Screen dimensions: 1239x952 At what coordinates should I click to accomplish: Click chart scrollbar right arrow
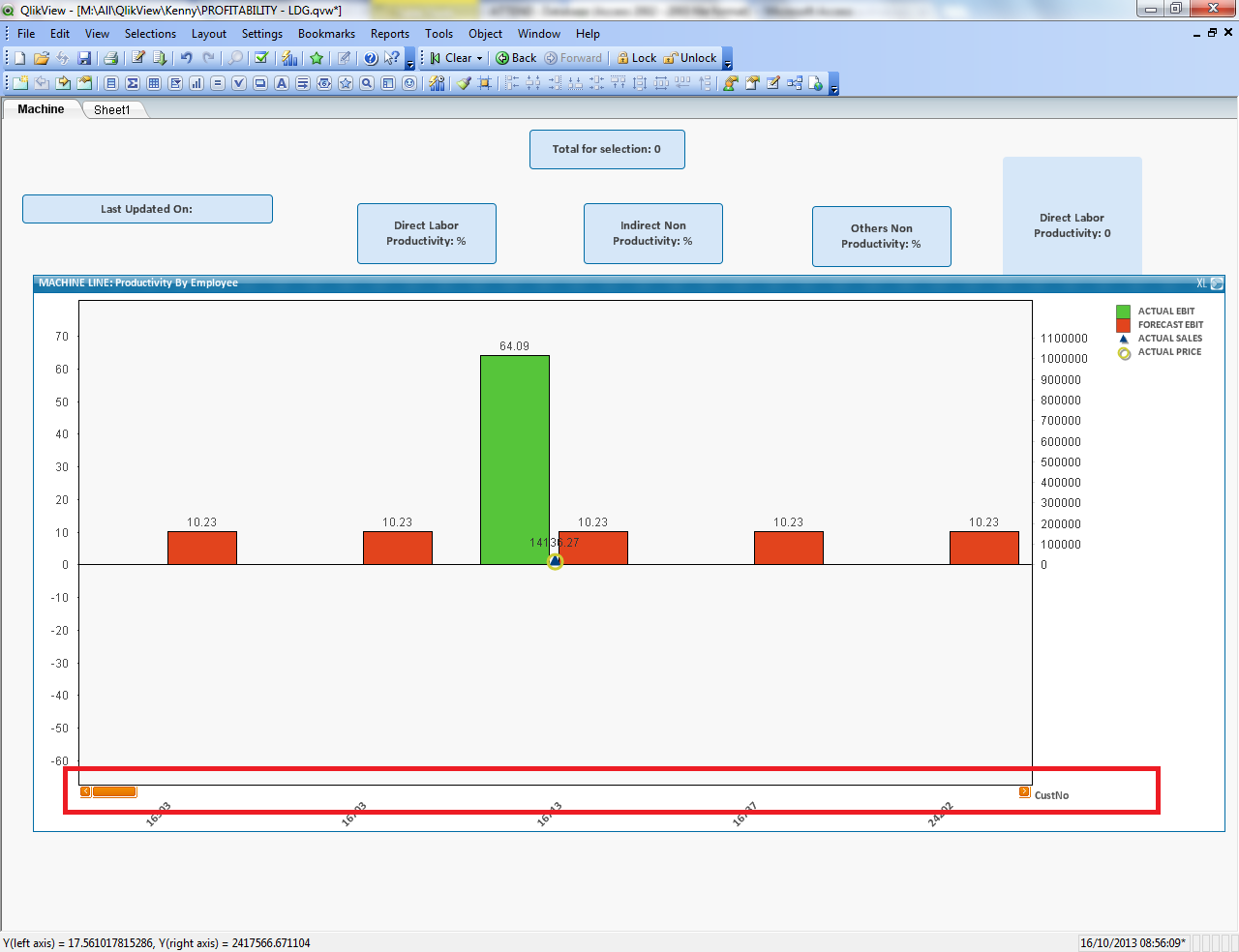click(x=1024, y=792)
